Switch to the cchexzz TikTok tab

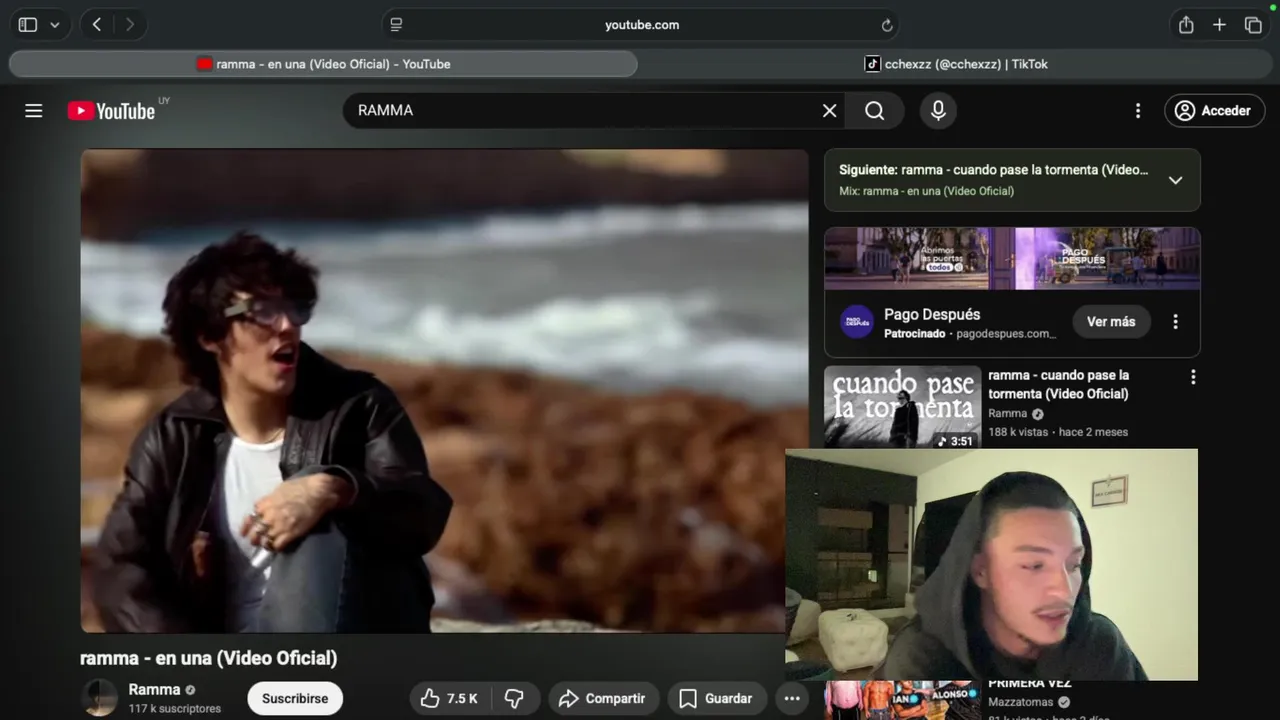point(957,64)
